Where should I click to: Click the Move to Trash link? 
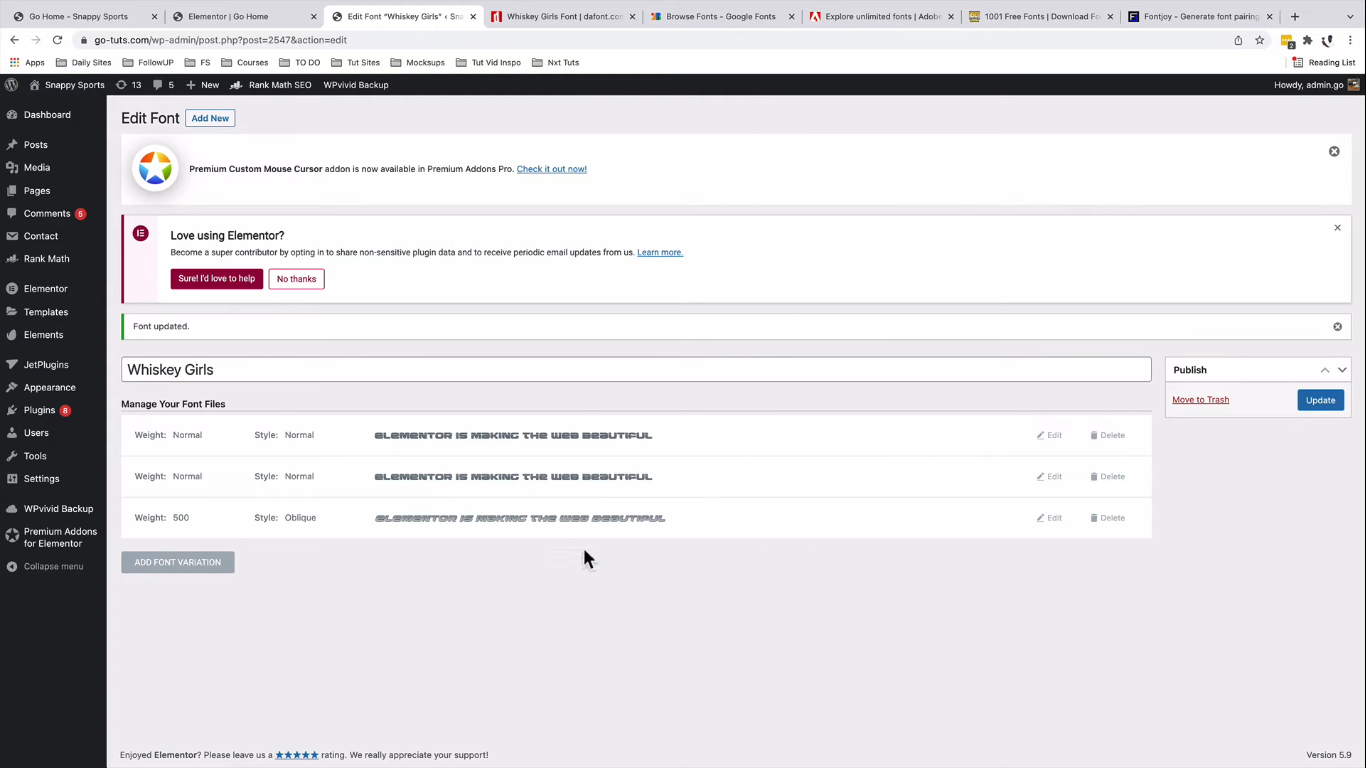pyautogui.click(x=1201, y=400)
